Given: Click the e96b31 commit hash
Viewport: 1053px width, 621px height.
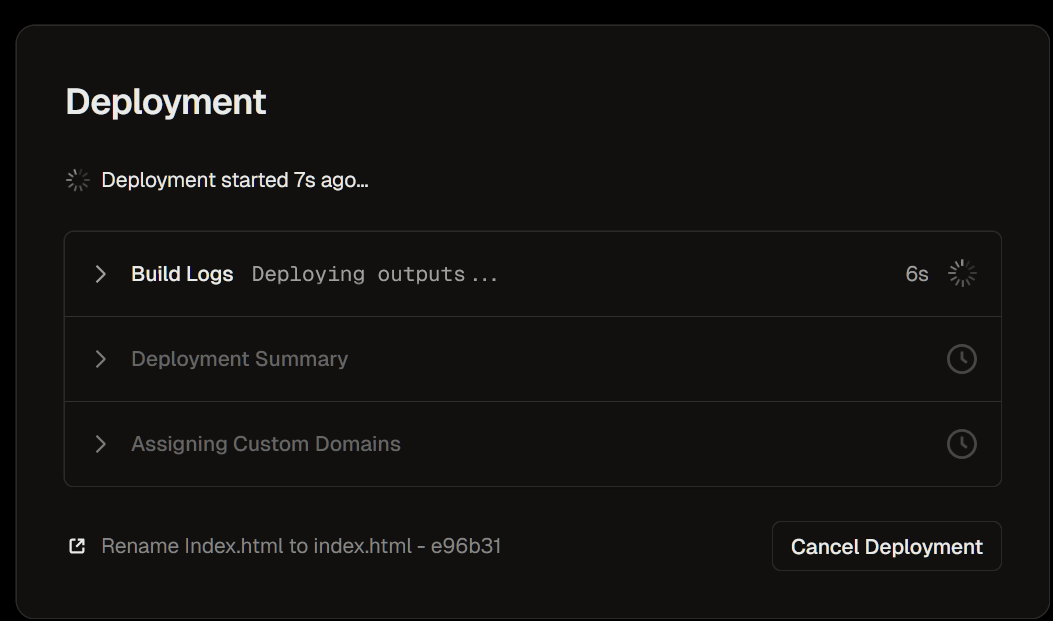Looking at the screenshot, I should pos(466,546).
